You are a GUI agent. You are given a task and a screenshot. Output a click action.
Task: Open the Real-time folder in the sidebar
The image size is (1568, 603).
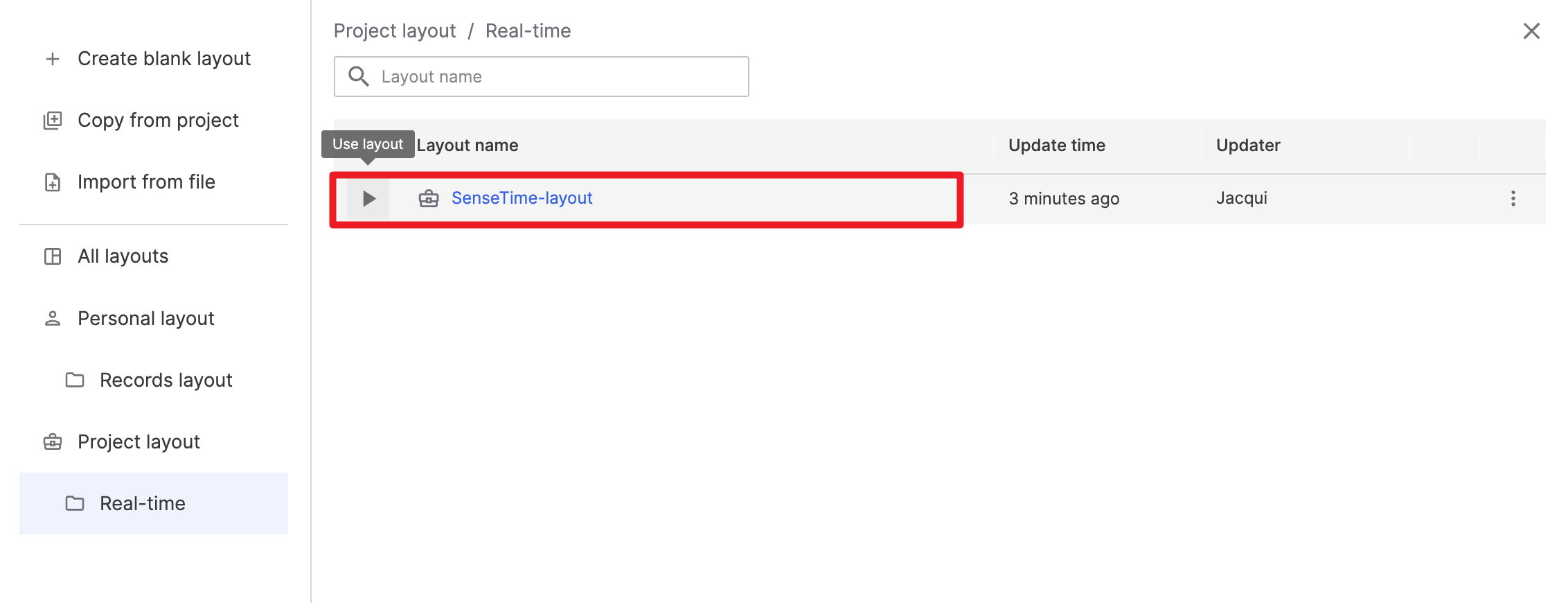(x=142, y=503)
